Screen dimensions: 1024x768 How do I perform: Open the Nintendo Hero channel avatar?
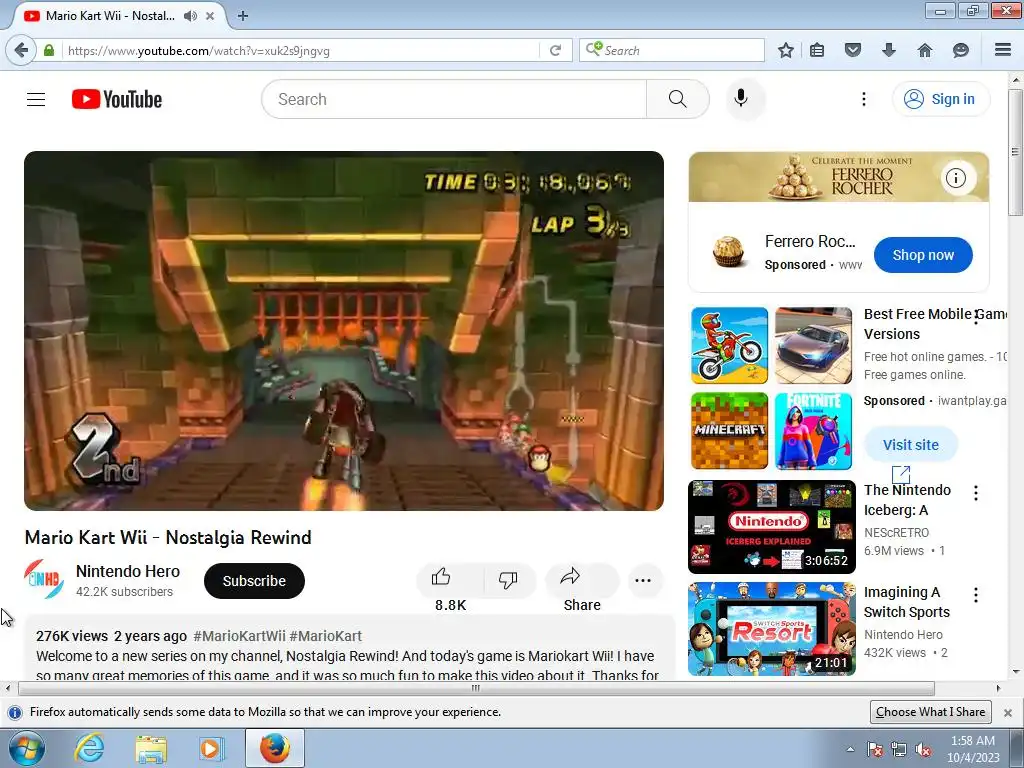pos(44,579)
